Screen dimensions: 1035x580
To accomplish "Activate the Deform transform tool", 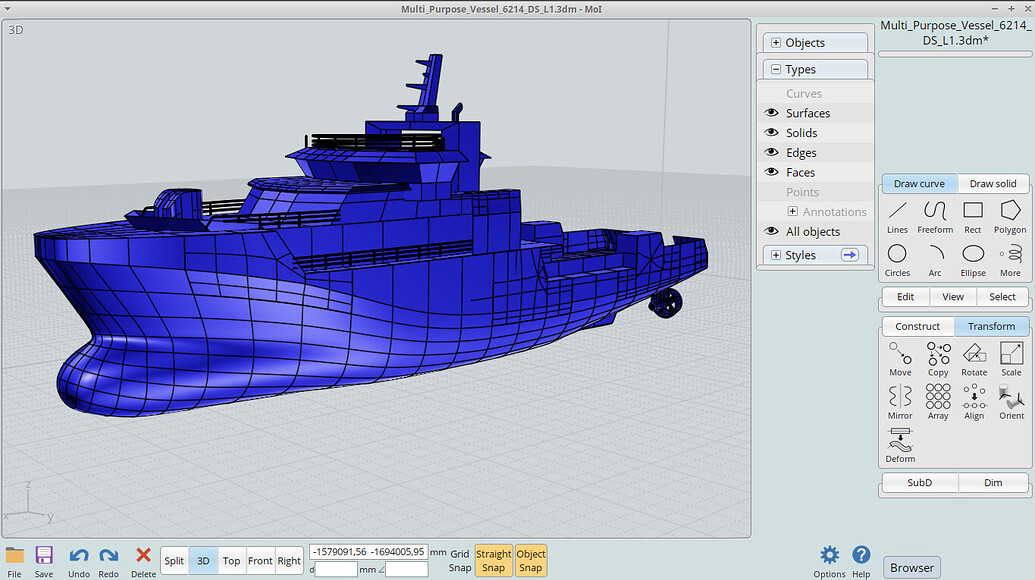I will point(900,445).
